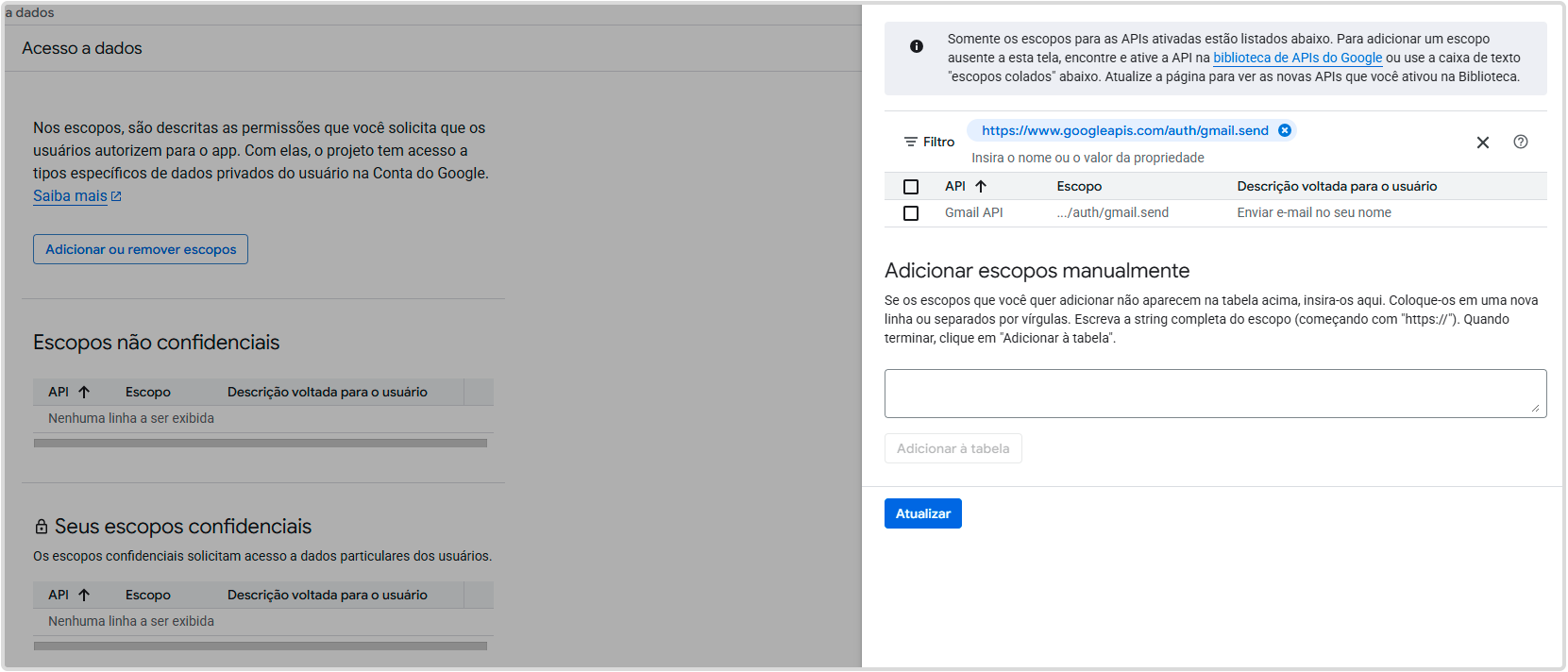
Task: Select all scopes header checkbox
Action: (911, 187)
